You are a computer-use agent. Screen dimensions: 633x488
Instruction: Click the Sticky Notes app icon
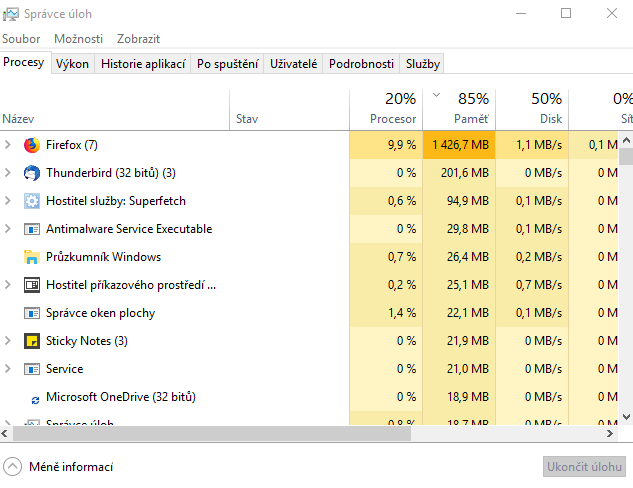tap(31, 341)
